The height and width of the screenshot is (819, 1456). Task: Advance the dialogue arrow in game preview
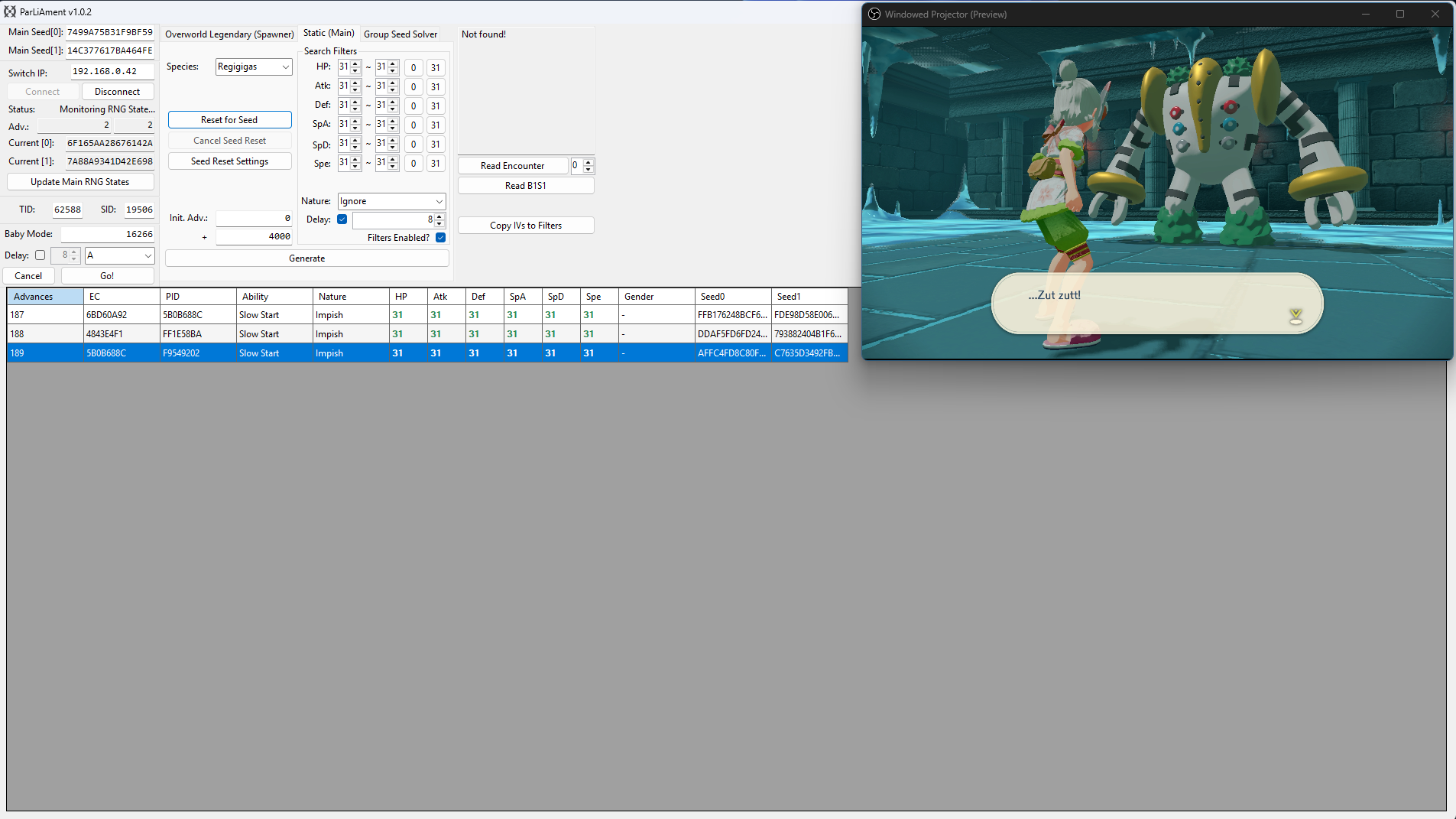(x=1295, y=316)
